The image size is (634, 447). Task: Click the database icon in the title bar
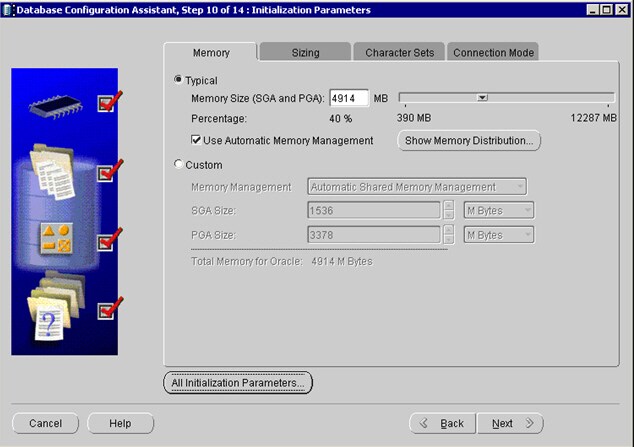pos(8,10)
